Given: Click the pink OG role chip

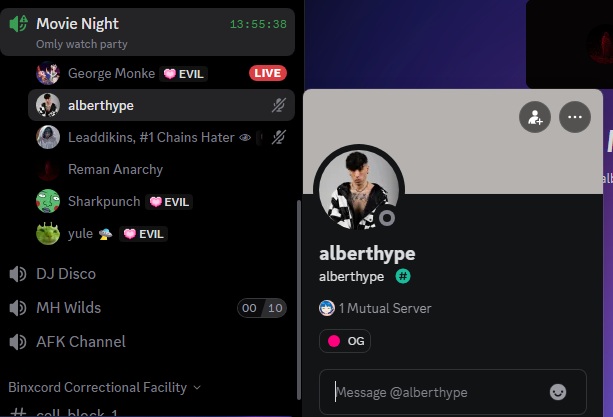Looking at the screenshot, I should pos(345,341).
